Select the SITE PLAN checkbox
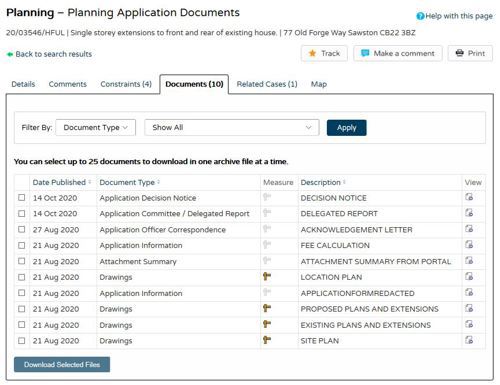This screenshot has width=500, height=385. pos(22,341)
